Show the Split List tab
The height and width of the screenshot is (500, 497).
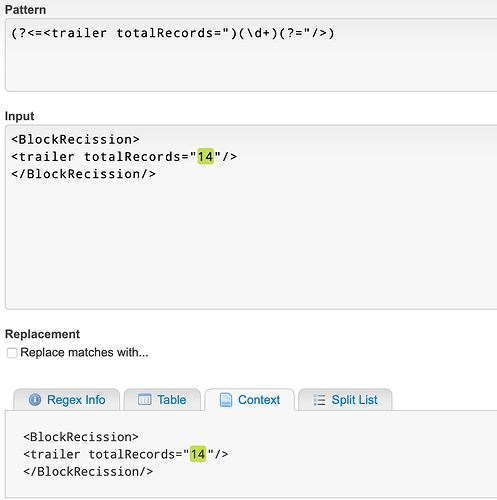pyautogui.click(x=345, y=399)
